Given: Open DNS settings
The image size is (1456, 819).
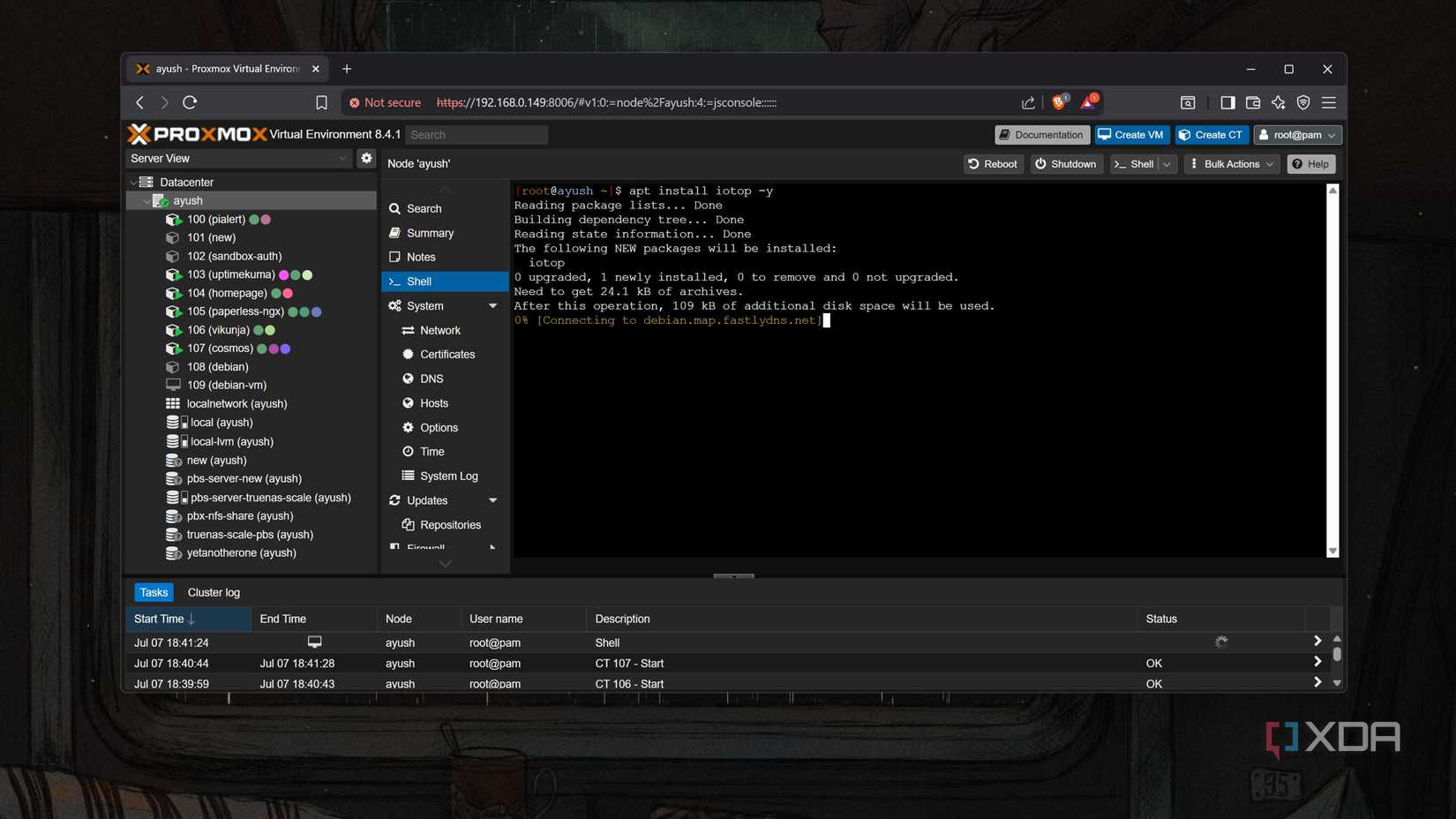Looking at the screenshot, I should [x=432, y=378].
